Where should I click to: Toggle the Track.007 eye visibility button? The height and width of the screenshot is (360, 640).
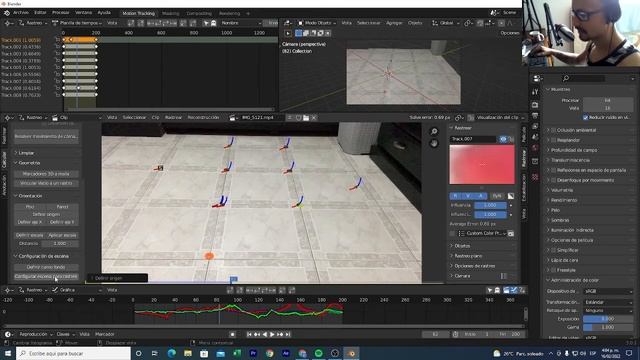pos(503,139)
